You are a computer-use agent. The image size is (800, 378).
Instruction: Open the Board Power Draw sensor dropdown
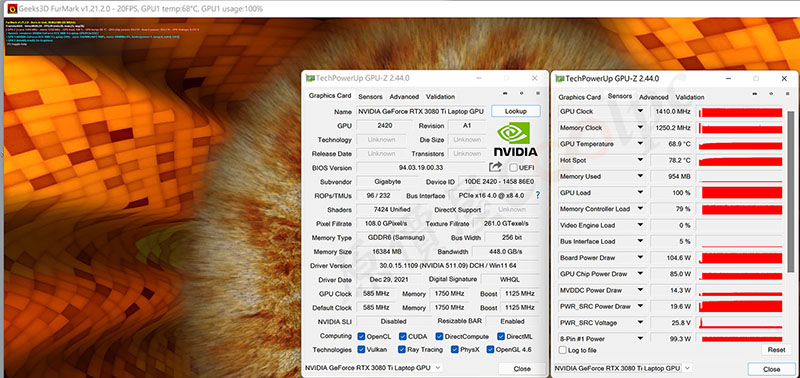(640, 258)
